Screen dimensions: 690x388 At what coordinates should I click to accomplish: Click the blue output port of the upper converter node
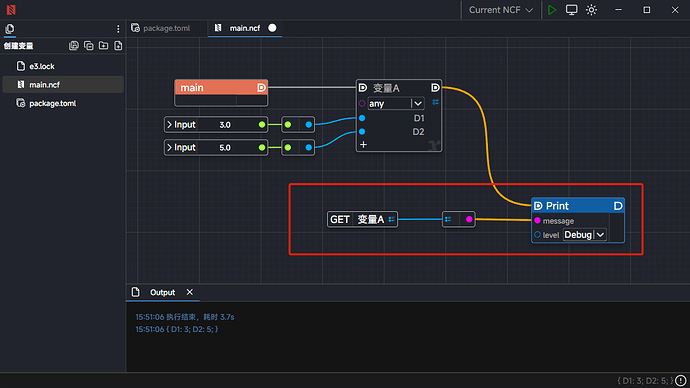pyautogui.click(x=308, y=124)
